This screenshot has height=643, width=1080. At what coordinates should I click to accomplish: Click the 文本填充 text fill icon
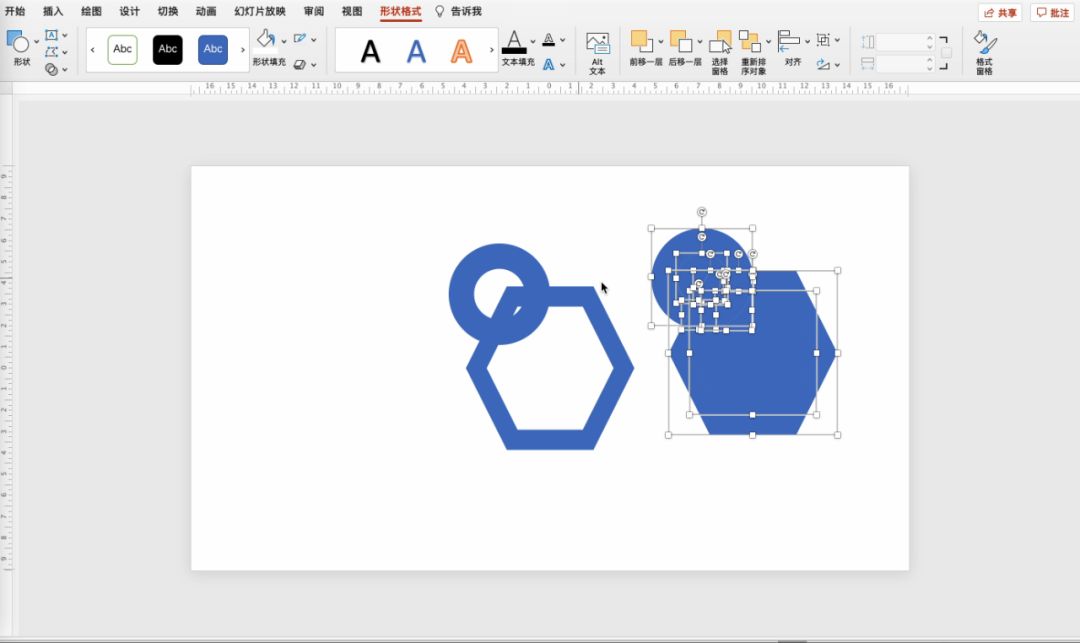(x=515, y=43)
